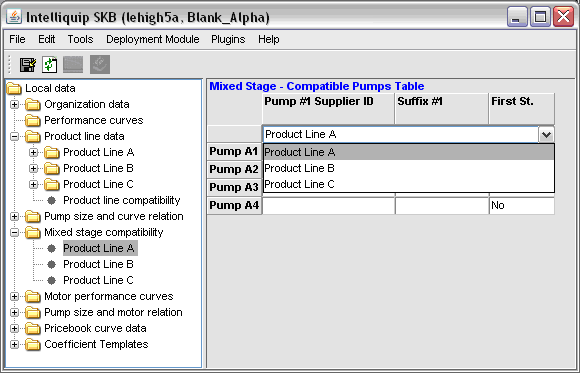Click the green refresh document icon
Screen dimensions: 580x373
pos(50,65)
